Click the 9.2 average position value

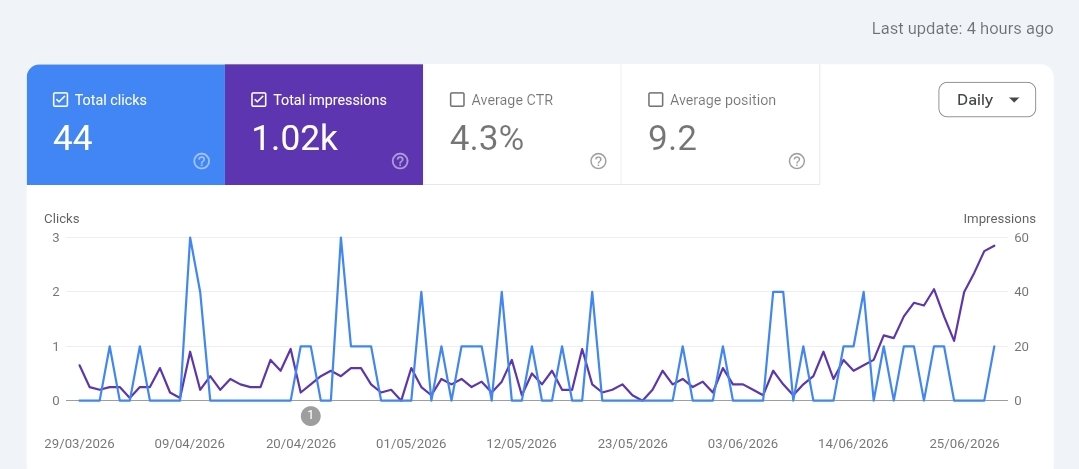[672, 138]
